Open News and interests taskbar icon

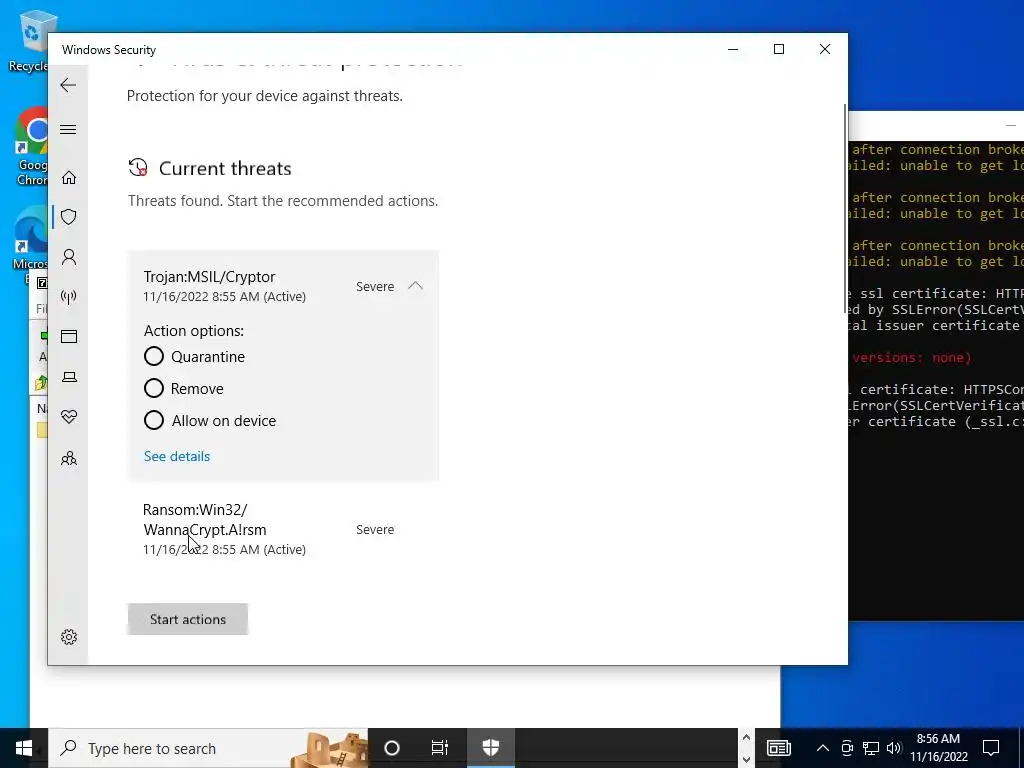pos(778,748)
